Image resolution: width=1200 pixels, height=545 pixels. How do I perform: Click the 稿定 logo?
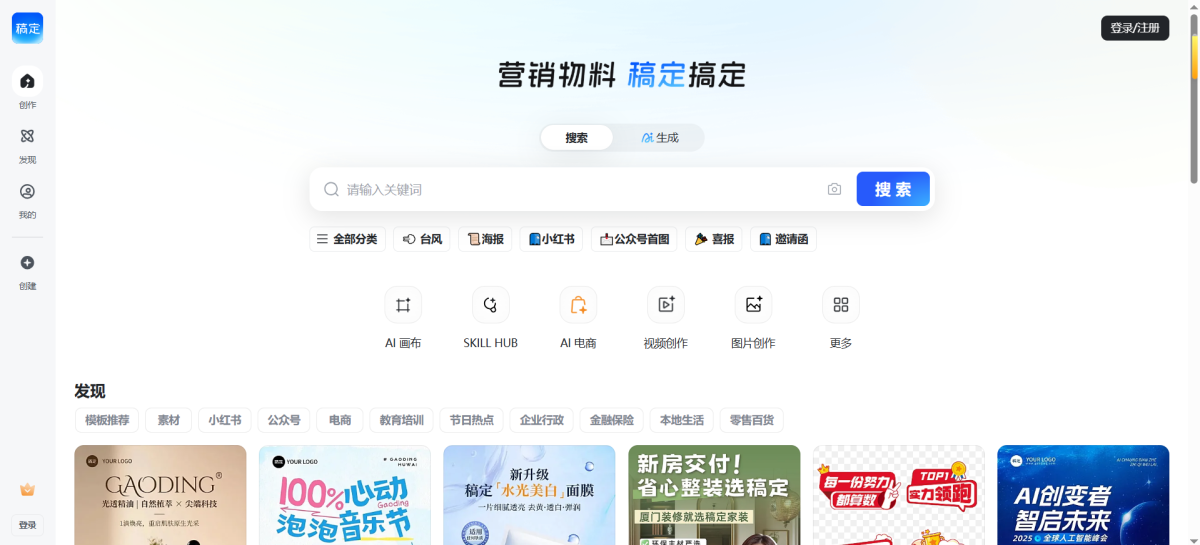pos(27,28)
